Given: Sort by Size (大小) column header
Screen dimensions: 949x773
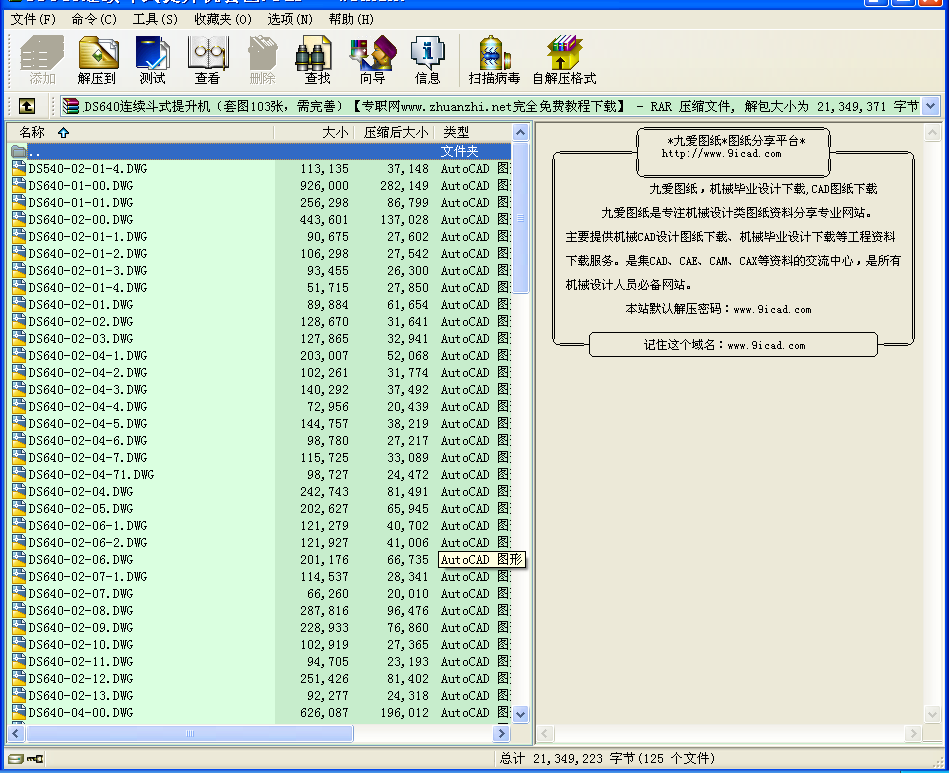Looking at the screenshot, I should (315, 132).
